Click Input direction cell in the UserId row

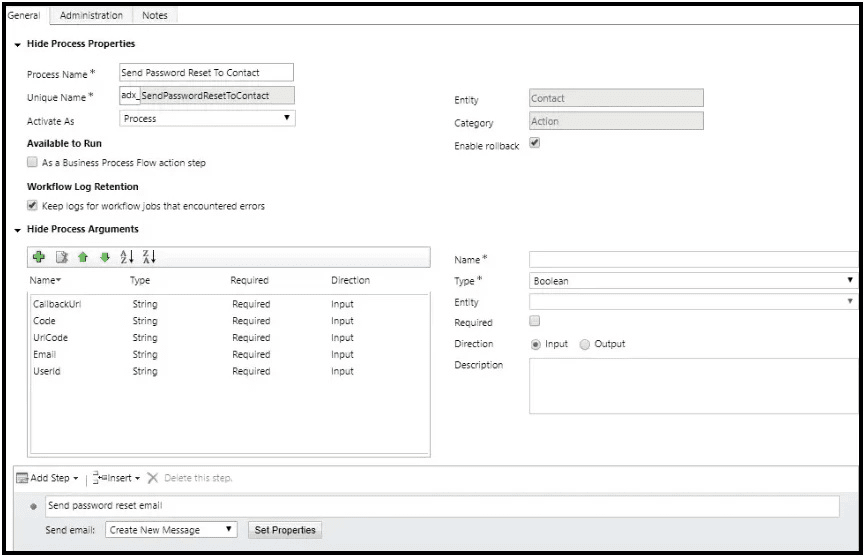pyautogui.click(x=342, y=371)
